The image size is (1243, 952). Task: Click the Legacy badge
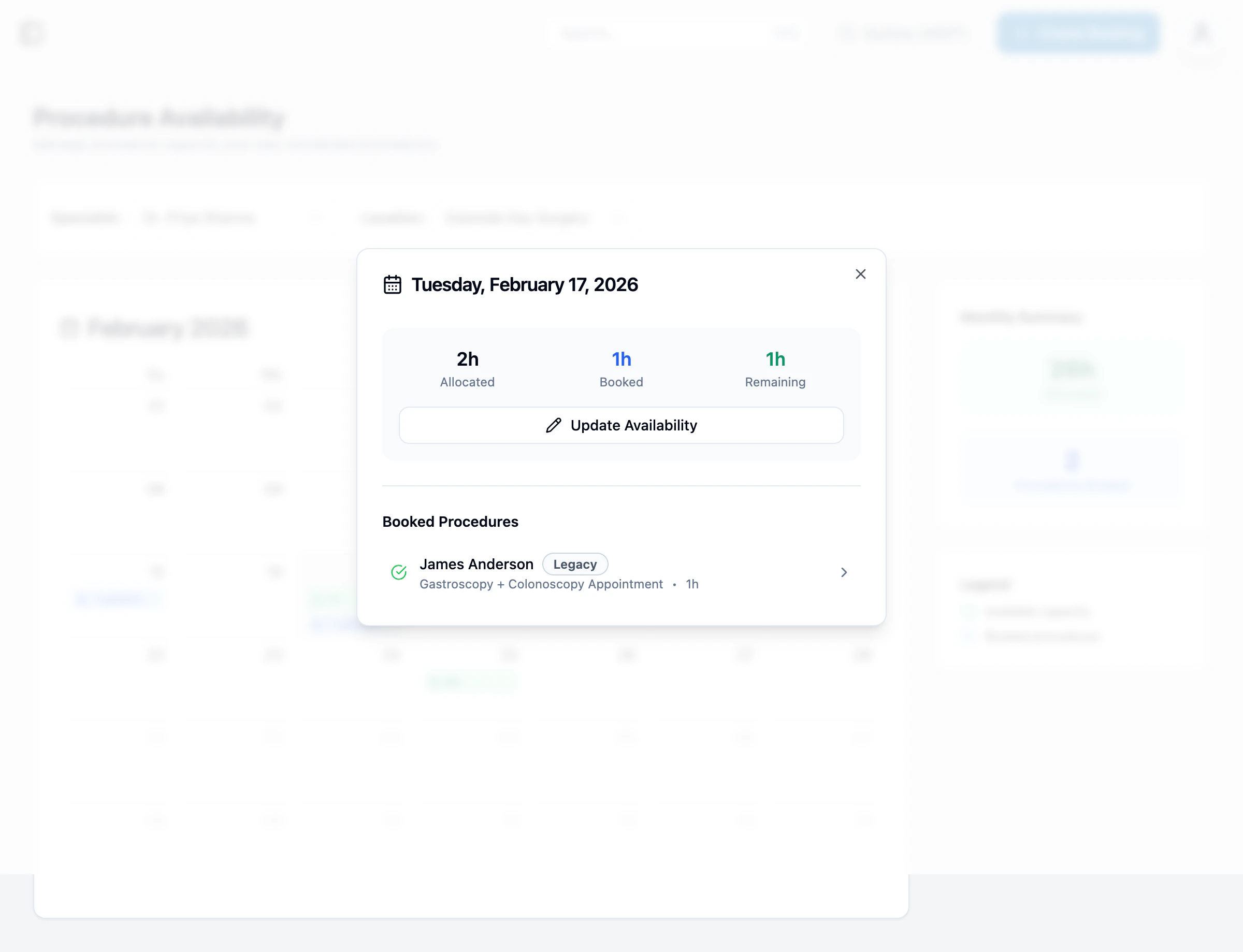click(x=574, y=565)
